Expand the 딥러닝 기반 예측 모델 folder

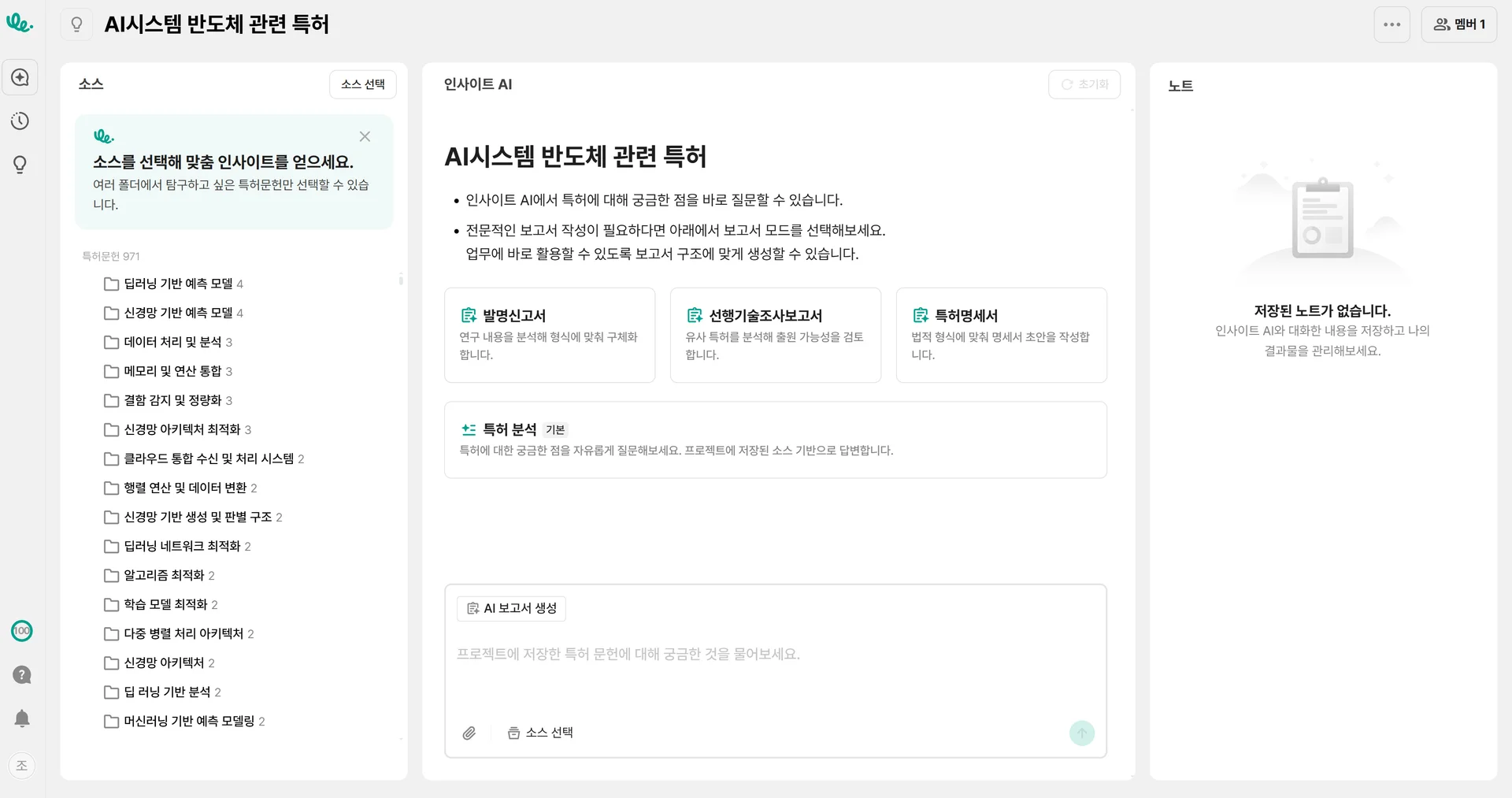tap(179, 284)
